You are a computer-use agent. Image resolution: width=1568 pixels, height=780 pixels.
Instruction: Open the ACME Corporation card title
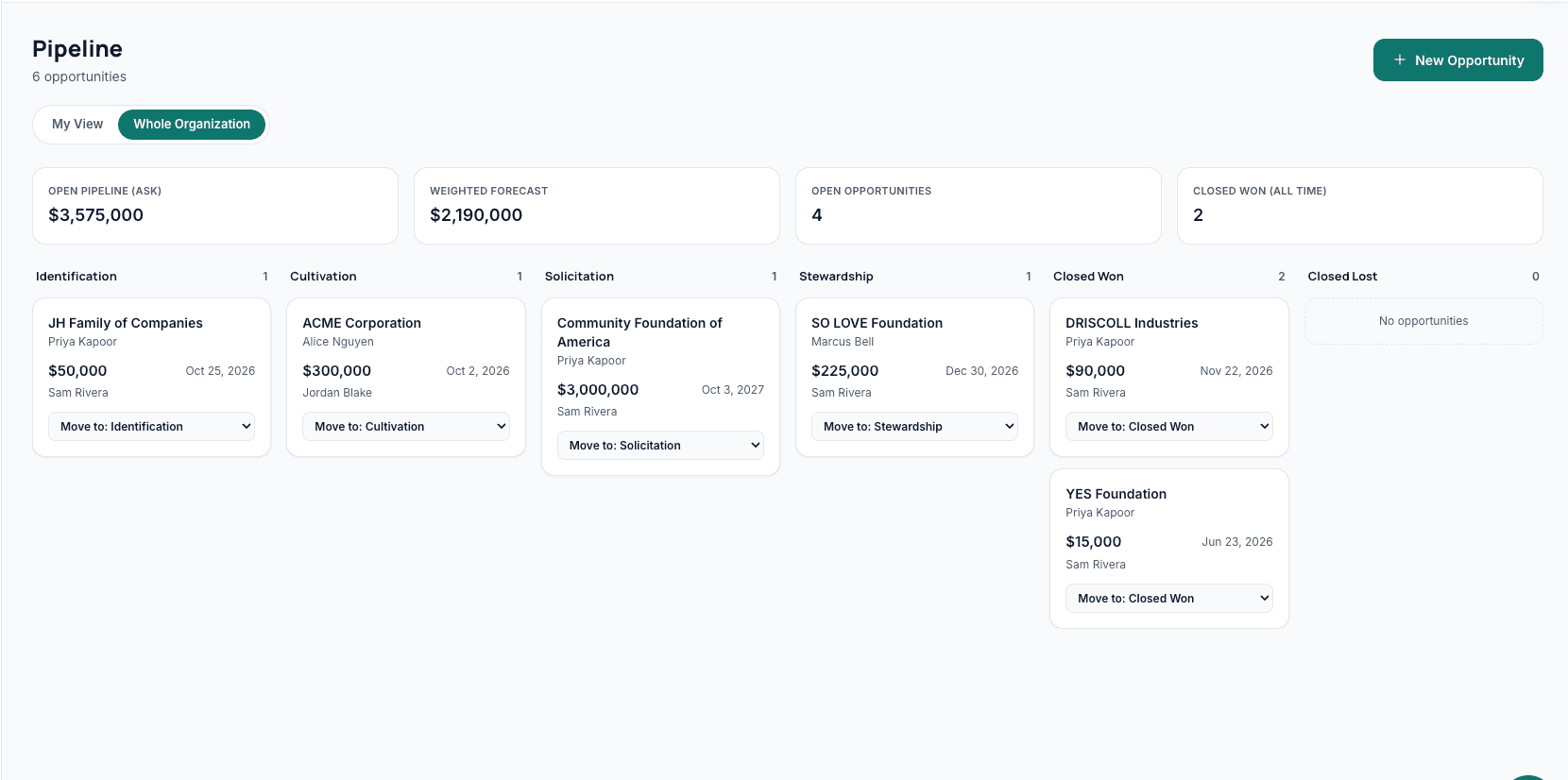(362, 323)
